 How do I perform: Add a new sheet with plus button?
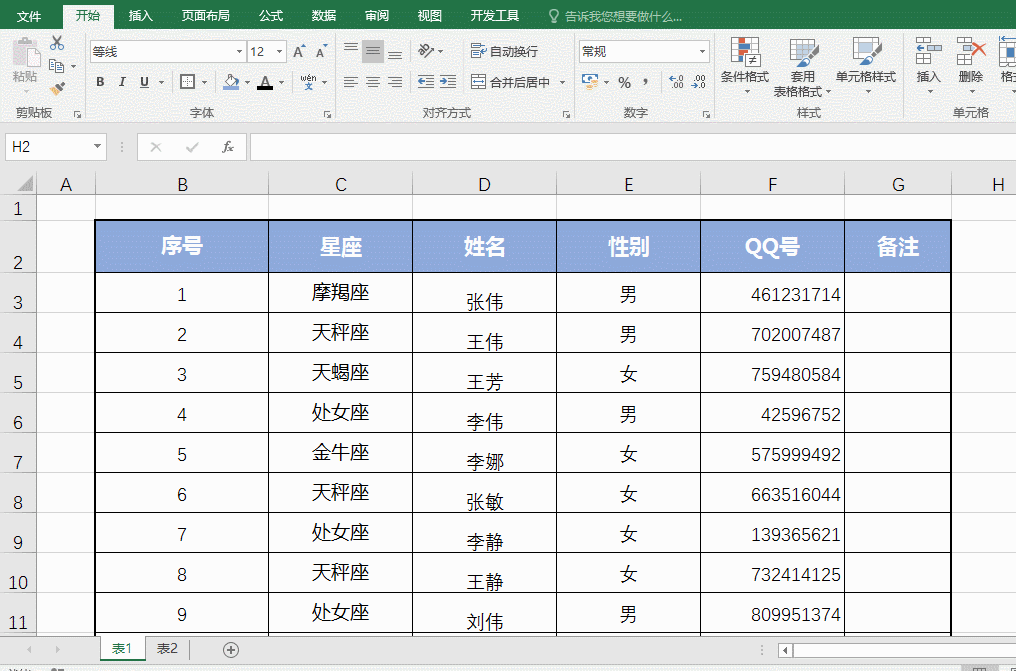pos(231,650)
